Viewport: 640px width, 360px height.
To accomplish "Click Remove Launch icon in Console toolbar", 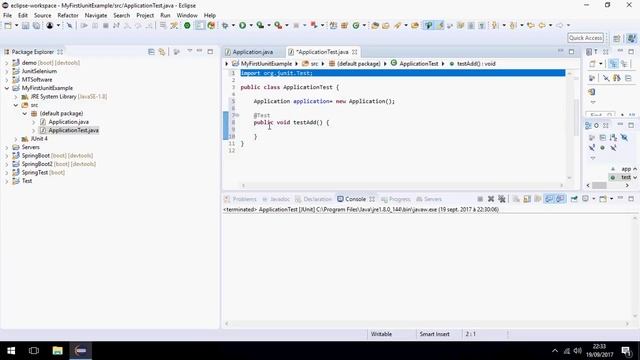I will point(491,199).
